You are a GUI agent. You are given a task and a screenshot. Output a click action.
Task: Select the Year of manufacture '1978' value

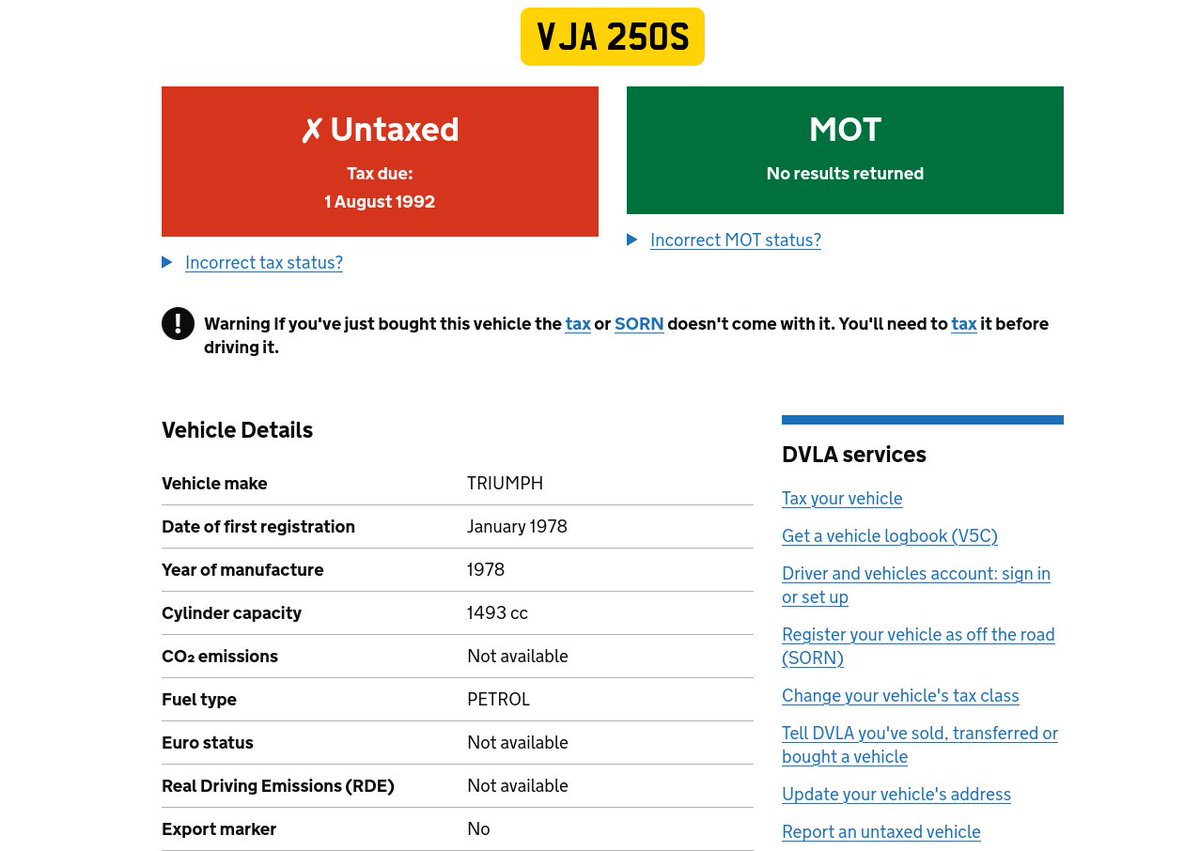(486, 569)
